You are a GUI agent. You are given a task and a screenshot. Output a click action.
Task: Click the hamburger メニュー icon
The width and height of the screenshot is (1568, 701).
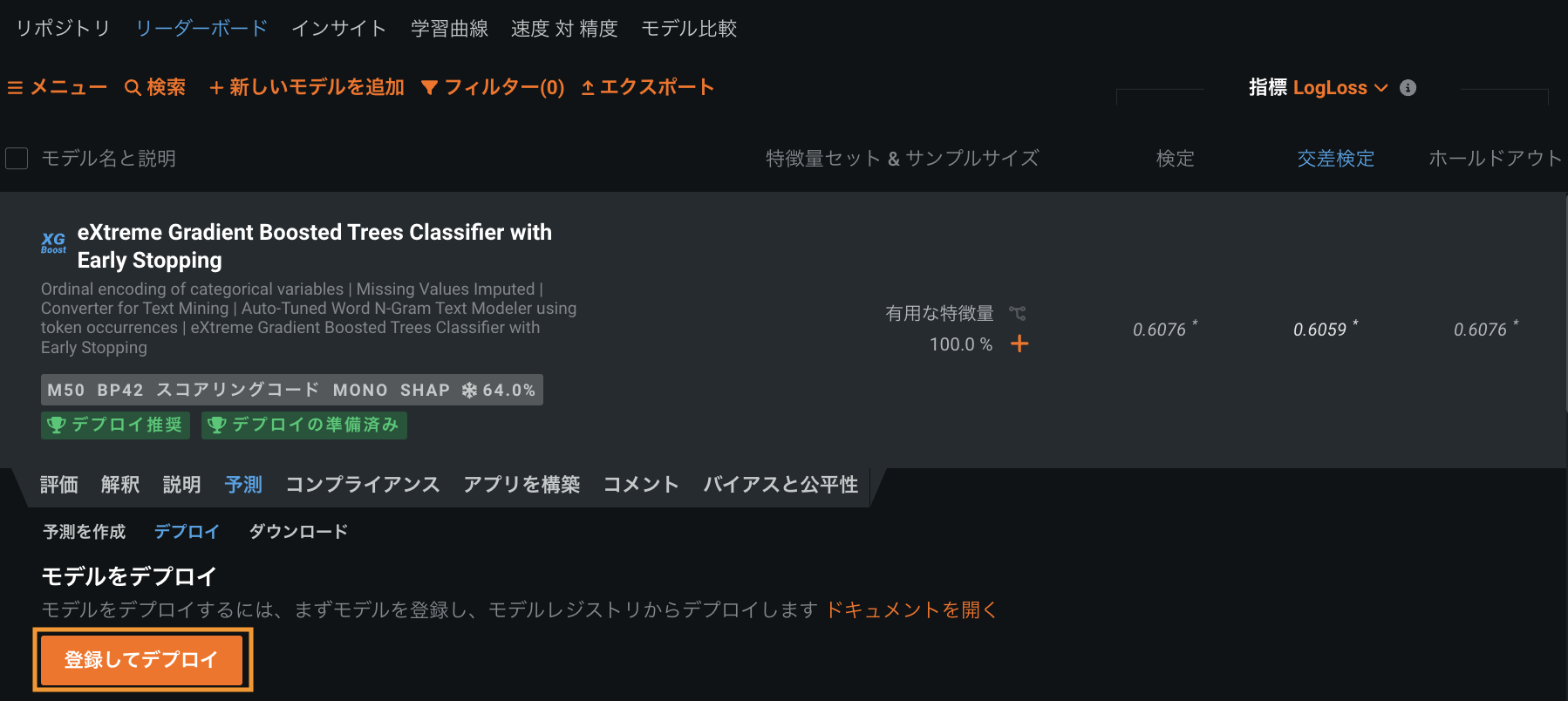(15, 88)
